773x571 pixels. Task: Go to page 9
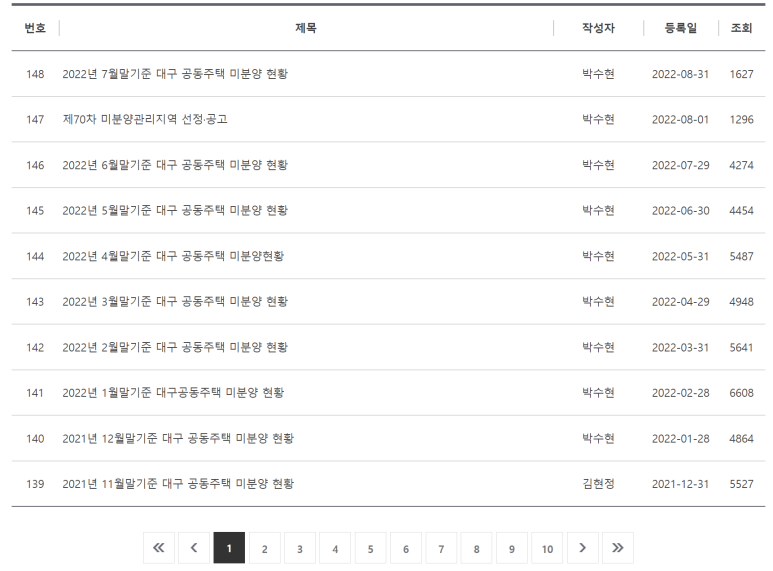pyautogui.click(x=512, y=548)
